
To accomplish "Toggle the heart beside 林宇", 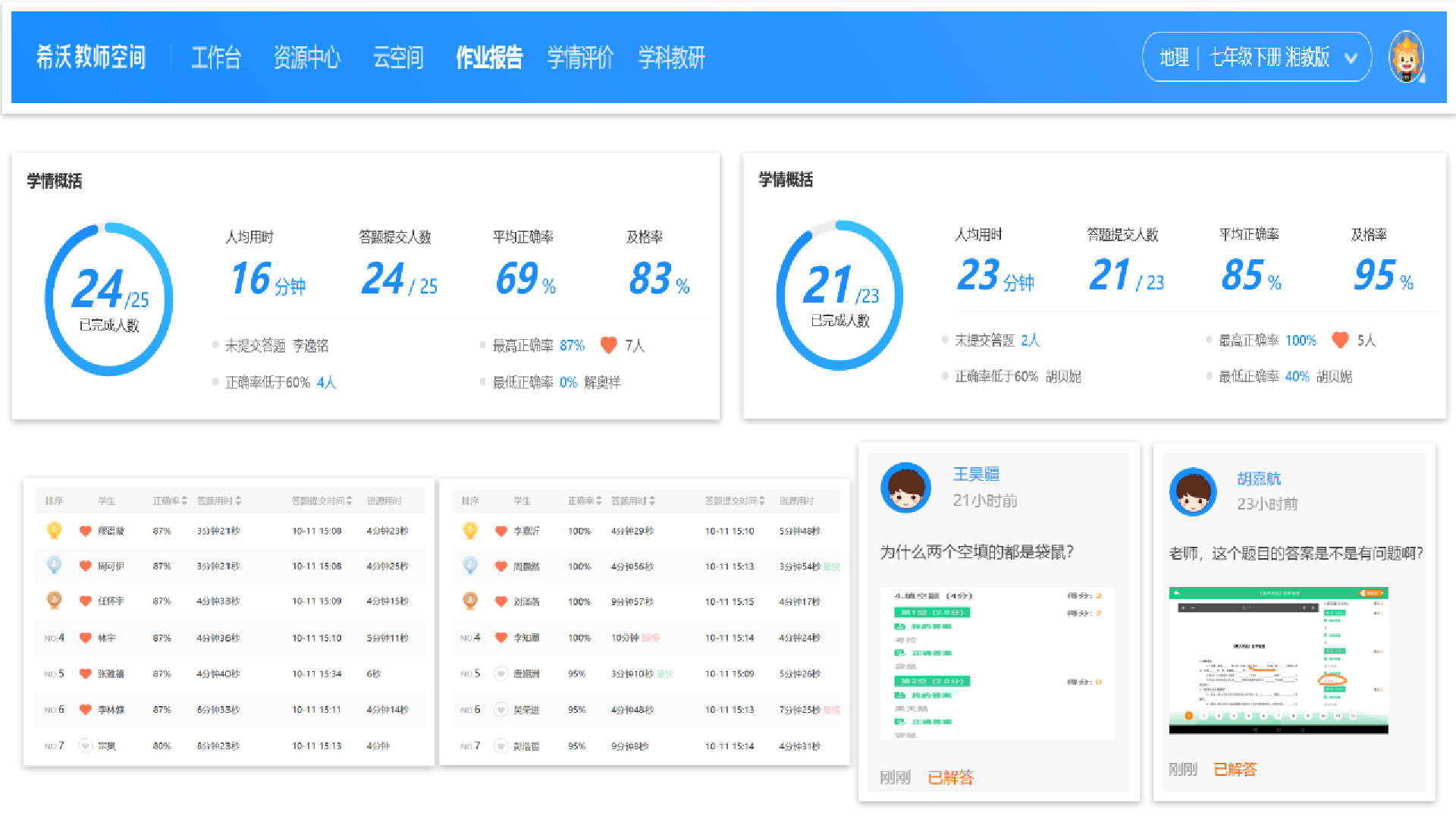I will pyautogui.click(x=85, y=638).
